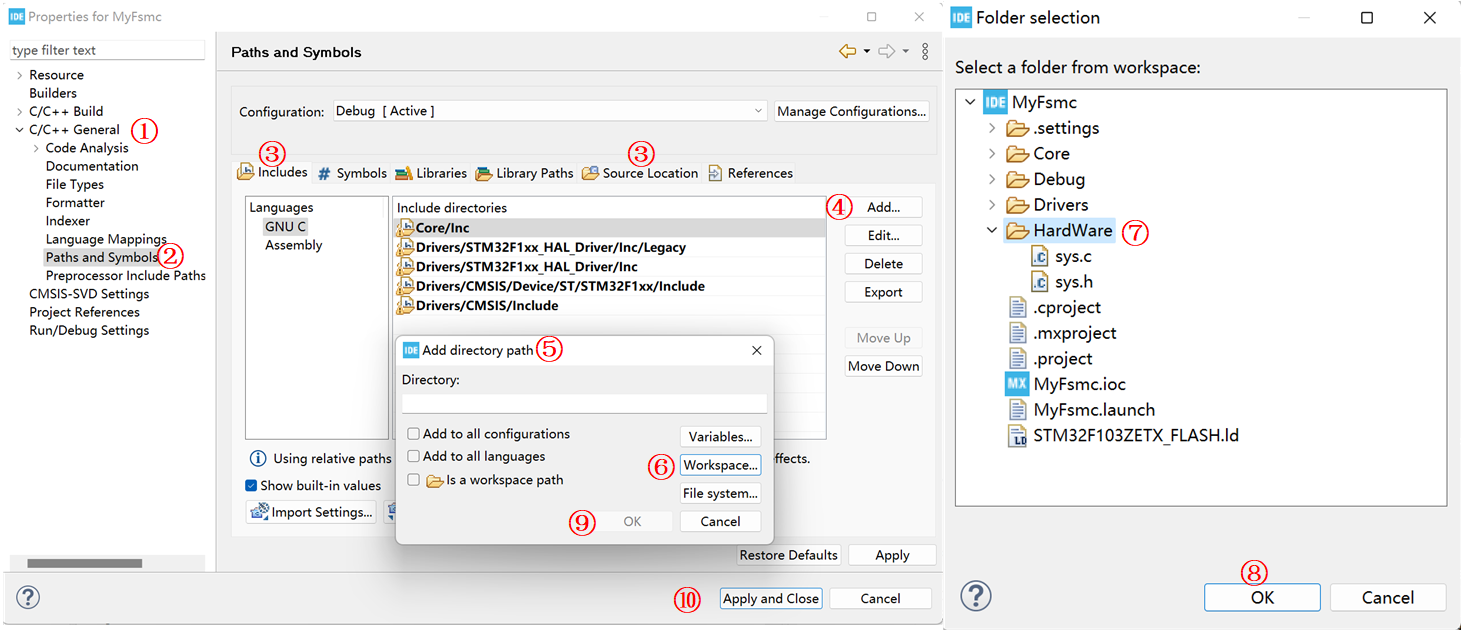The height and width of the screenshot is (631, 1464).
Task: Click the Workspace... button
Action: pyautogui.click(x=720, y=465)
